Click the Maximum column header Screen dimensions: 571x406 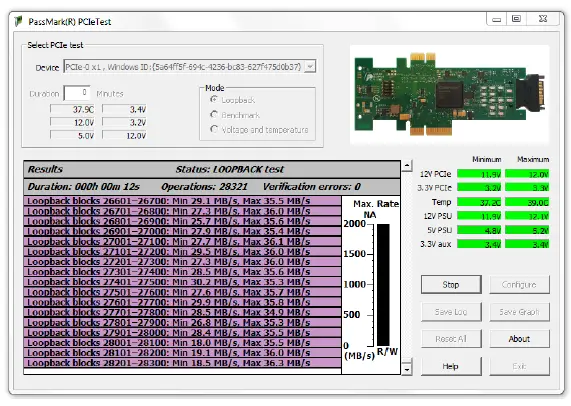pos(533,159)
